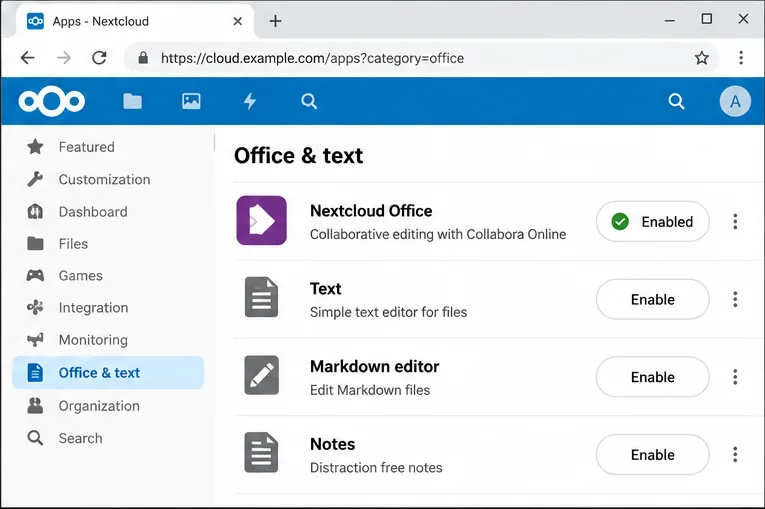Viewport: 765px width, 509px height.
Task: Reload the page
Action: coord(100,58)
